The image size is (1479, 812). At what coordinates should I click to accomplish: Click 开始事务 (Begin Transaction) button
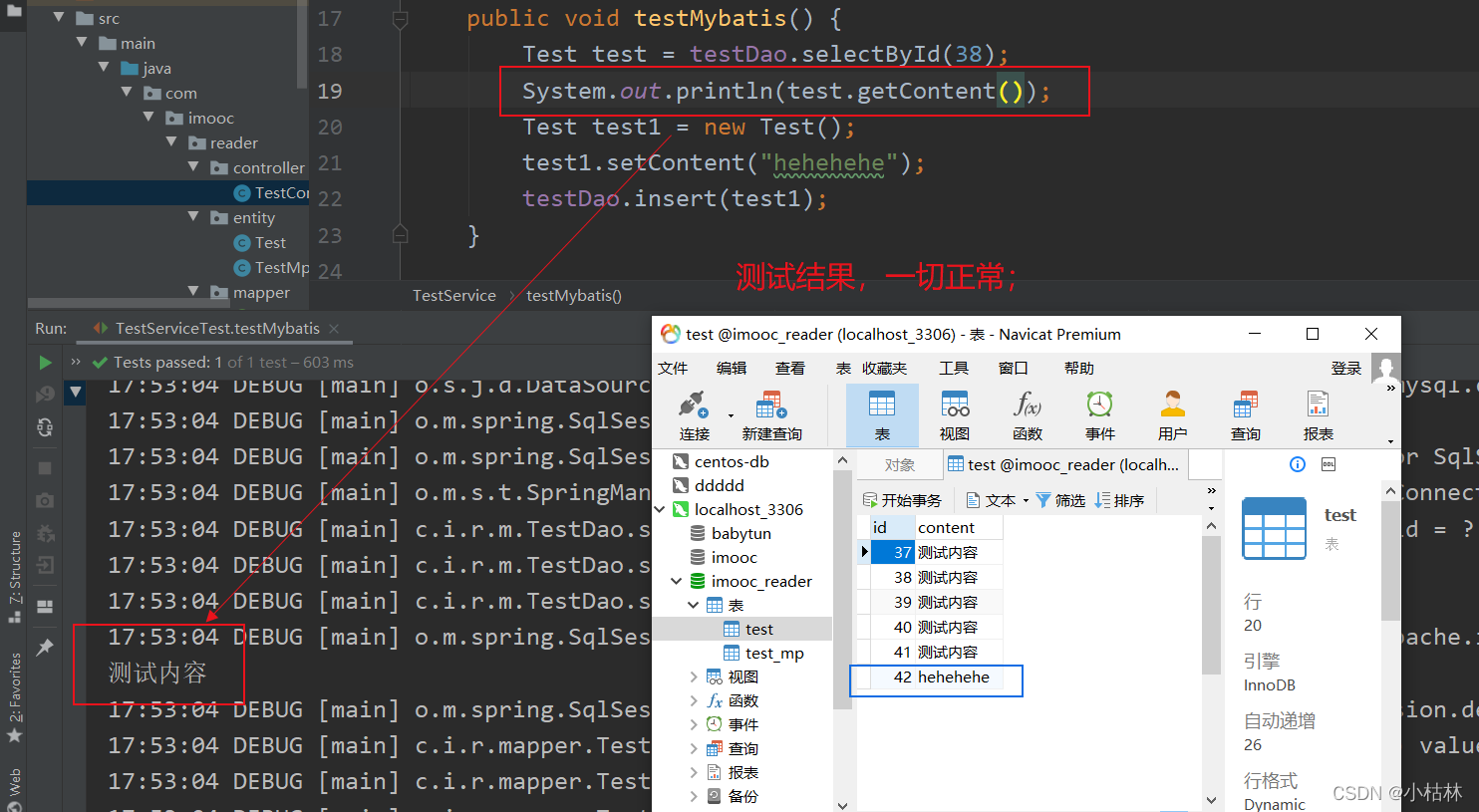[x=902, y=500]
